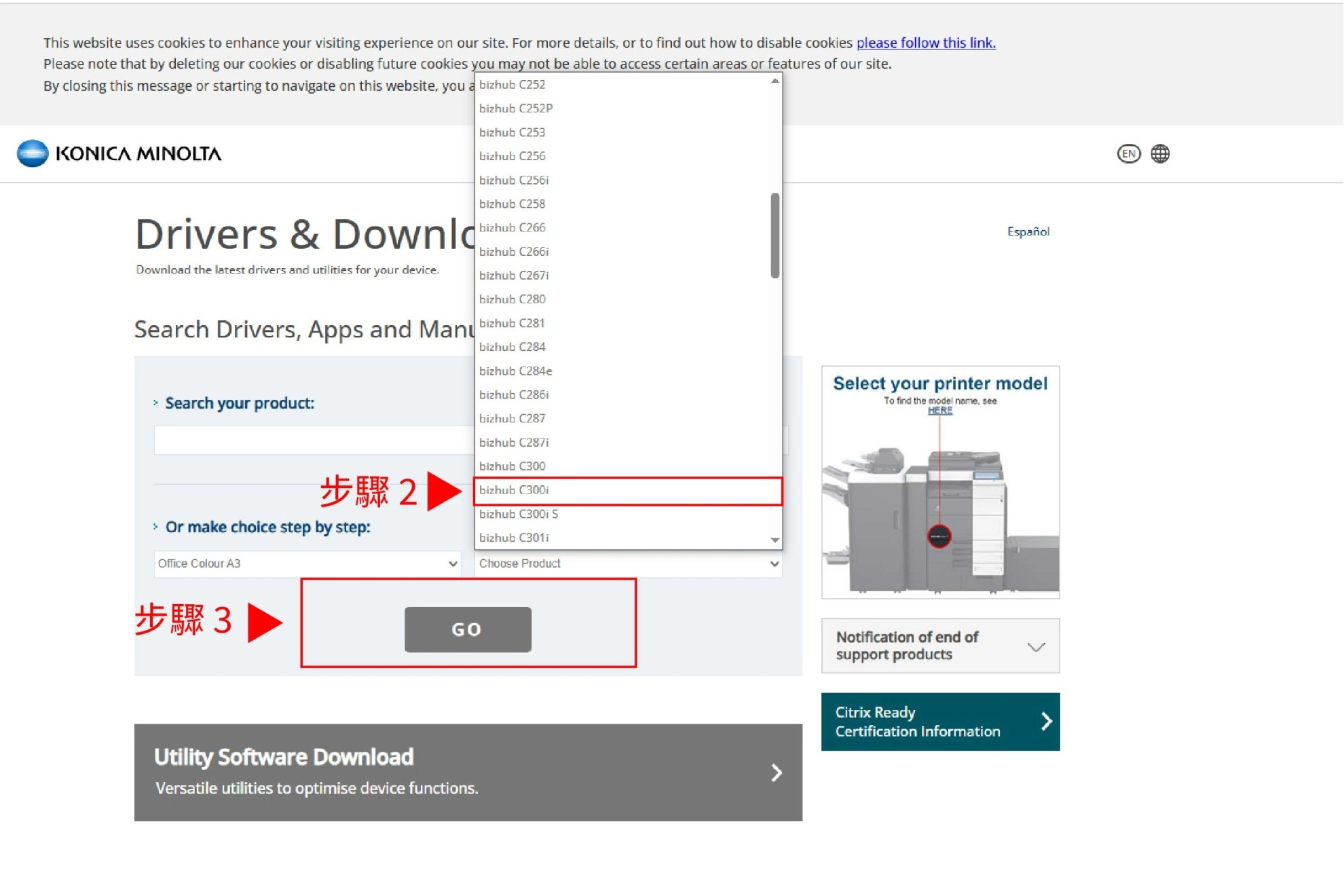Click the Citrix Ready chevron arrow
The height and width of the screenshot is (896, 1344).
click(x=1046, y=722)
